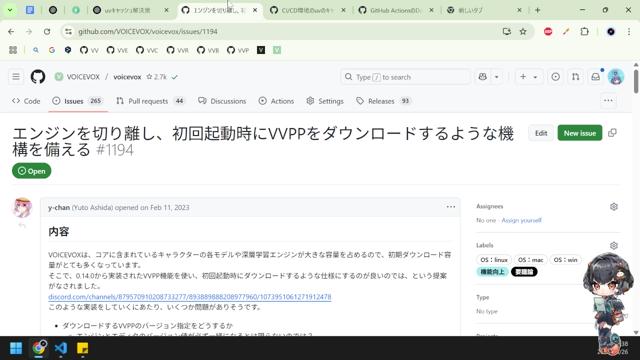The image size is (640, 360).
Task: Switch to the Code tab
Action: tap(26, 101)
